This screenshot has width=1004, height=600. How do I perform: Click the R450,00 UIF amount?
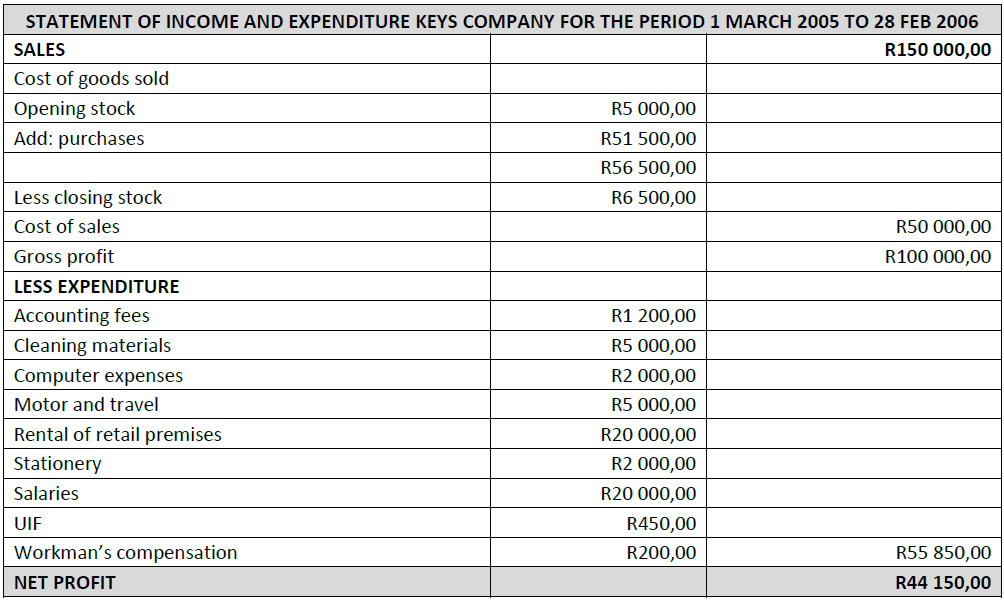[x=661, y=523]
